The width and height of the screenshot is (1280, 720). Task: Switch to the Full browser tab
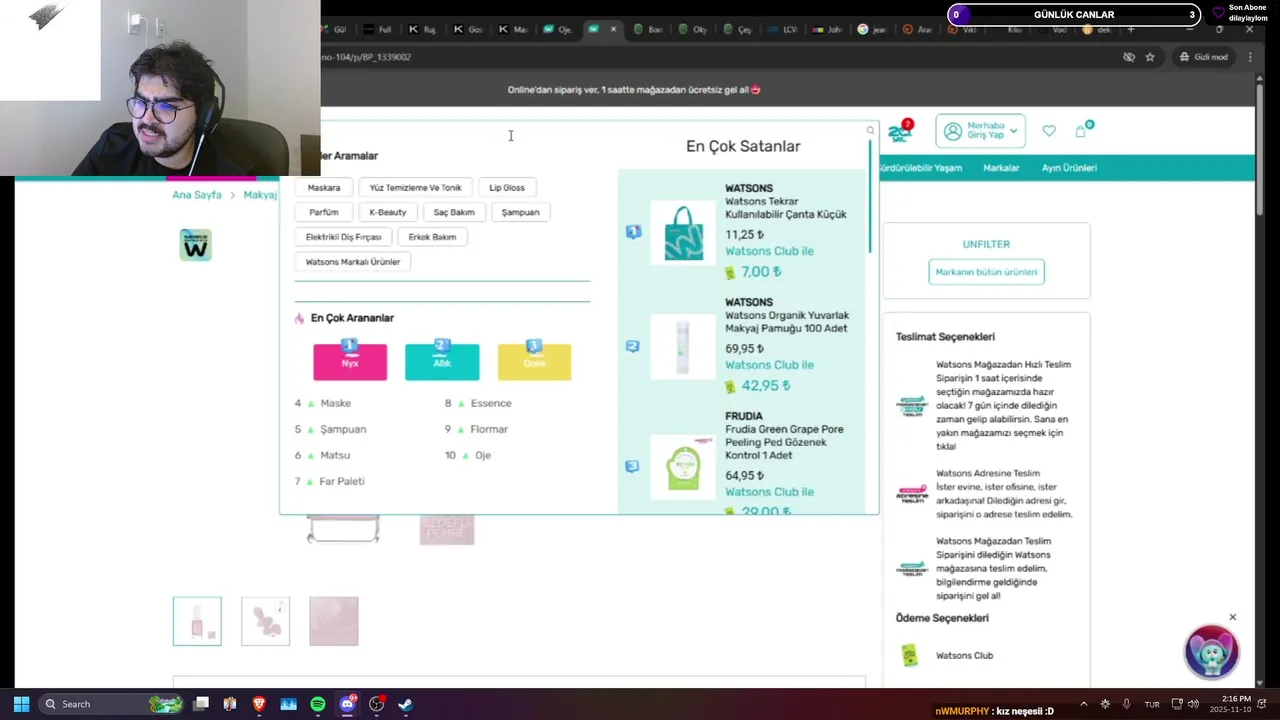[378, 29]
